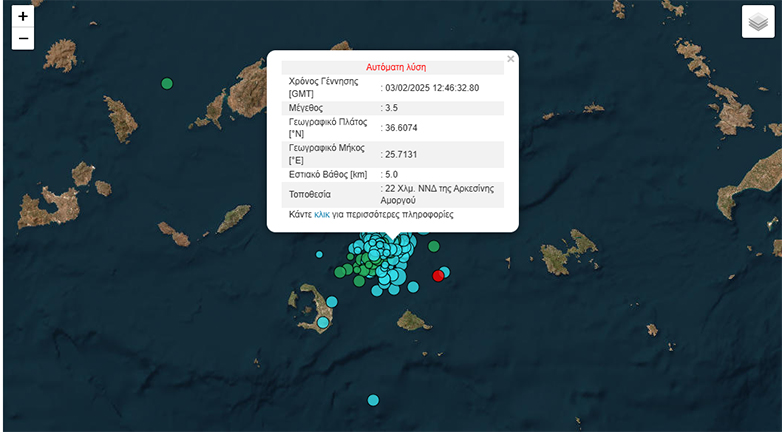The width and height of the screenshot is (782, 432).
Task: Open the map layers control
Action: (x=758, y=22)
